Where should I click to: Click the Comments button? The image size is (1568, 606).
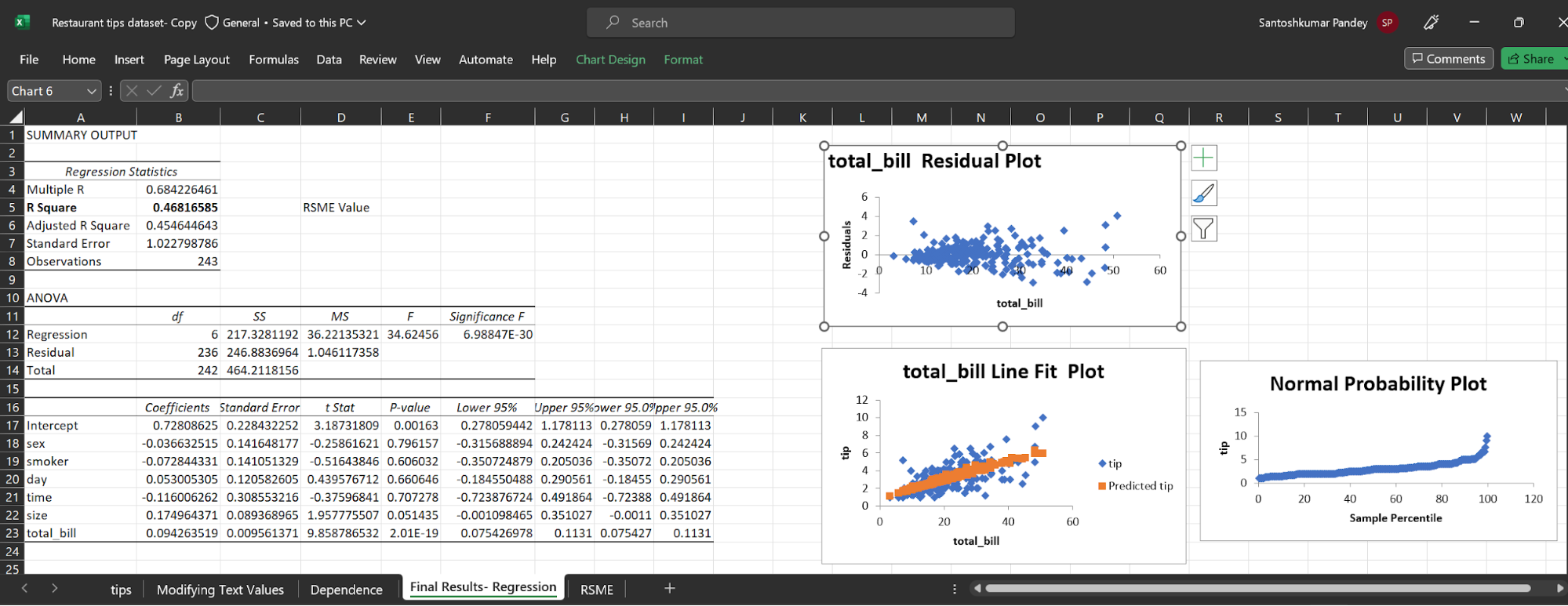point(1448,59)
